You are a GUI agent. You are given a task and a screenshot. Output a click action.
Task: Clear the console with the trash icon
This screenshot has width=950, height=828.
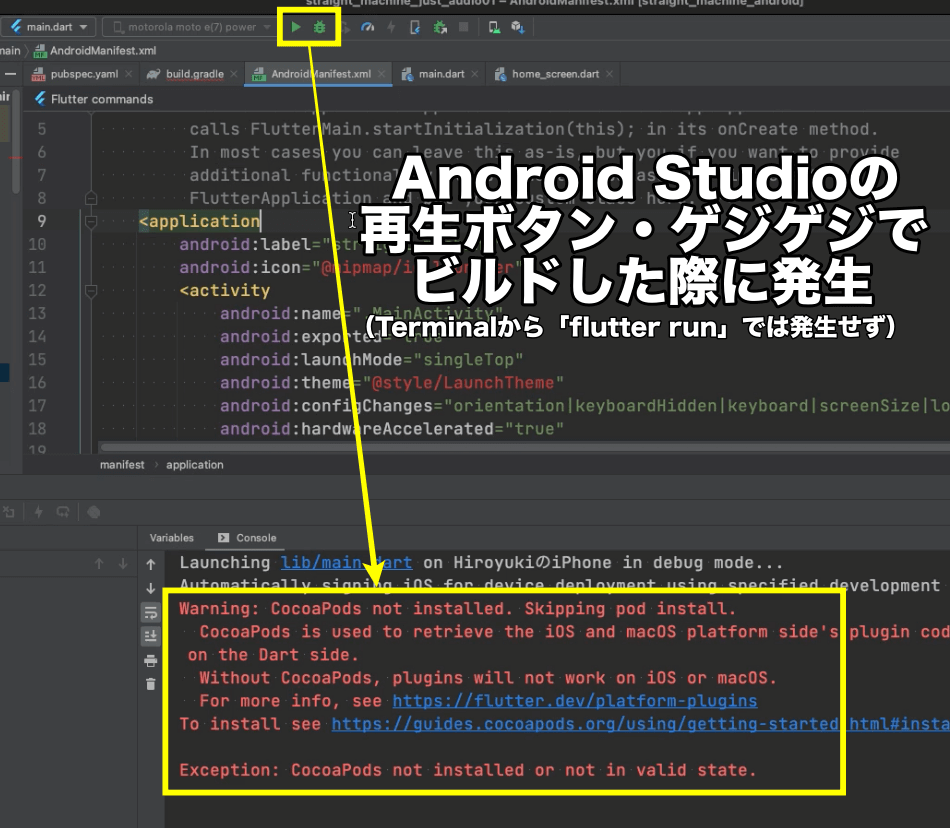[150, 684]
